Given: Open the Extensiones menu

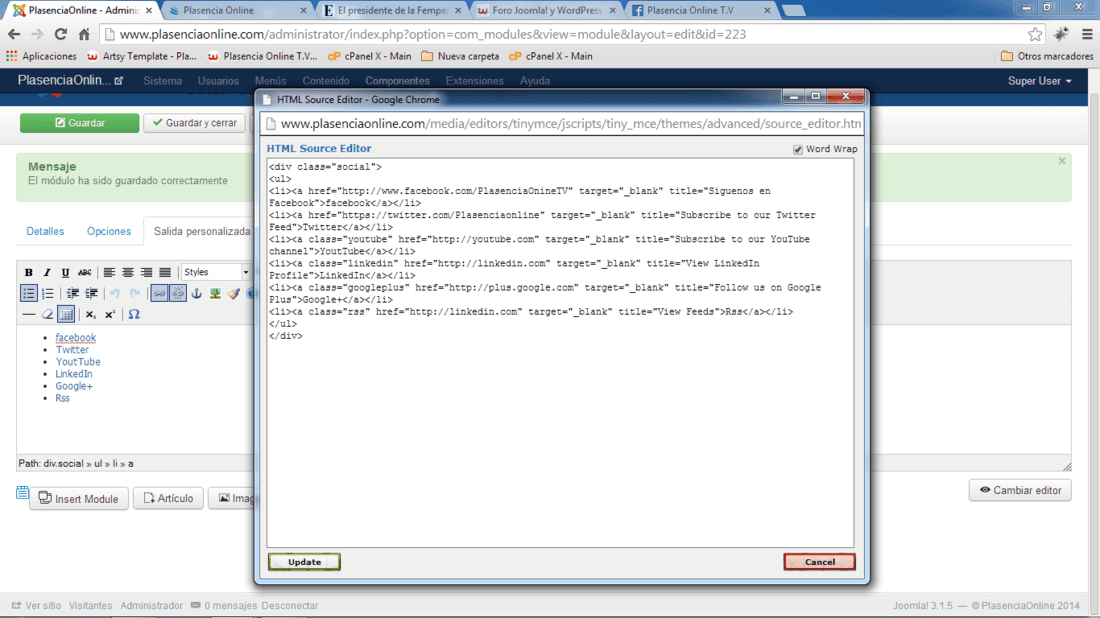Looking at the screenshot, I should (x=474, y=81).
